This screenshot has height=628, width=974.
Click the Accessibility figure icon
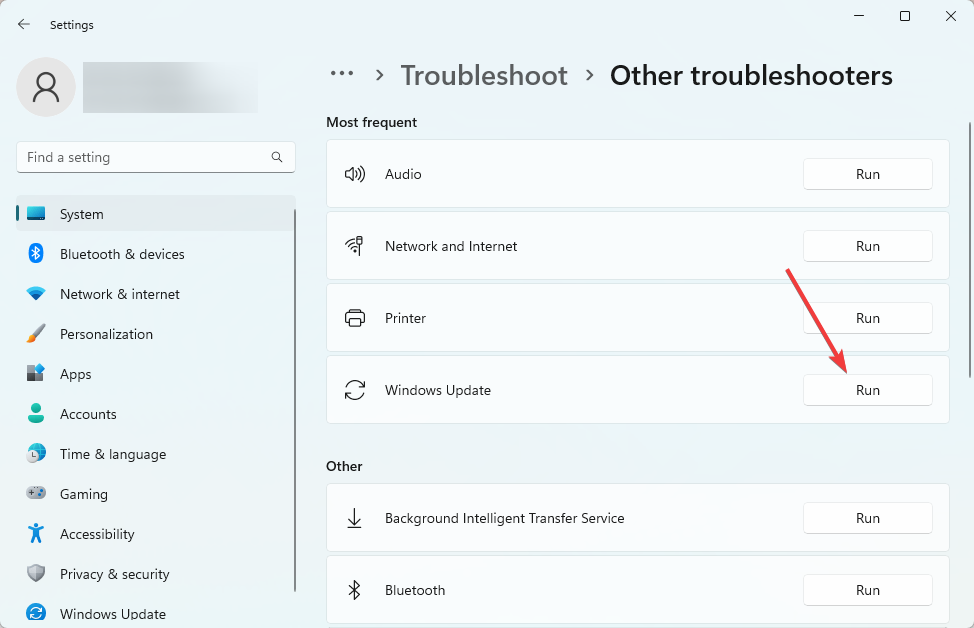coord(36,534)
